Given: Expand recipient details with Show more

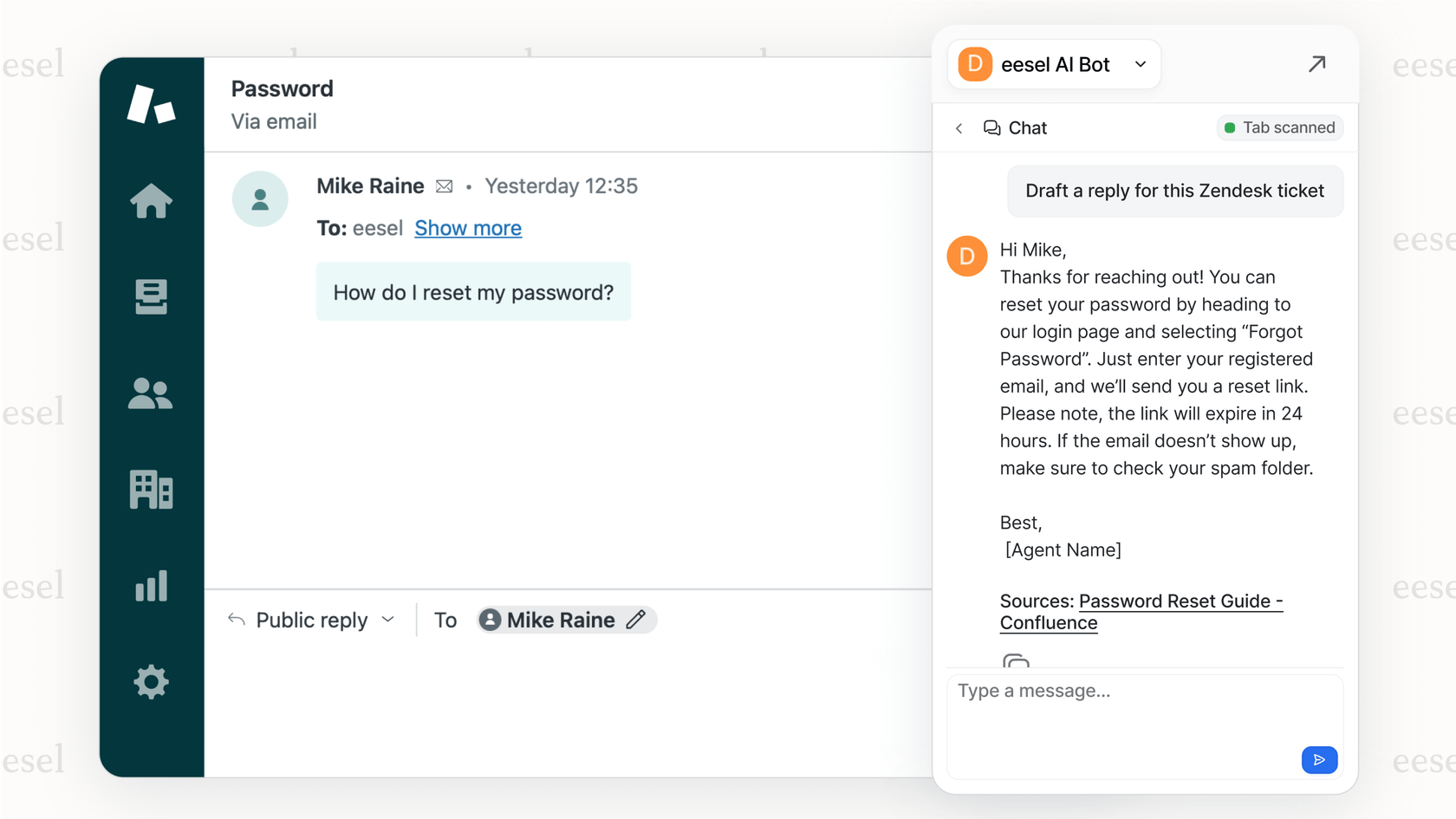Looking at the screenshot, I should (x=468, y=228).
